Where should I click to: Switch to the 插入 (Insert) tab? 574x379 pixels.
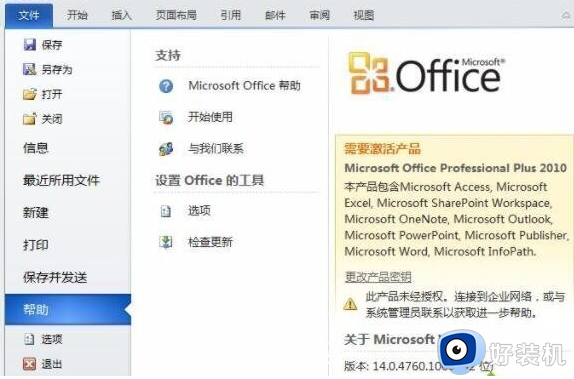coord(122,15)
